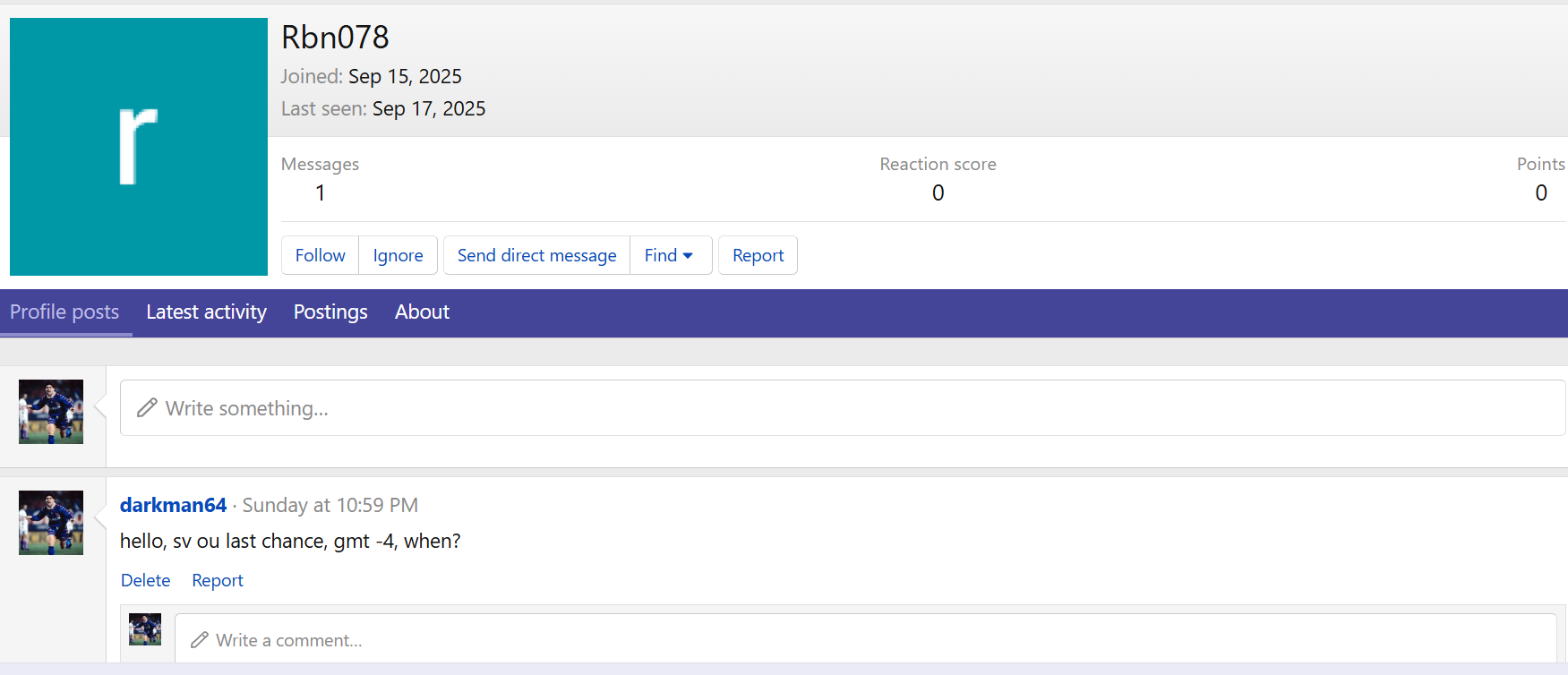Select the About tab
The height and width of the screenshot is (675, 1568).
tap(422, 312)
